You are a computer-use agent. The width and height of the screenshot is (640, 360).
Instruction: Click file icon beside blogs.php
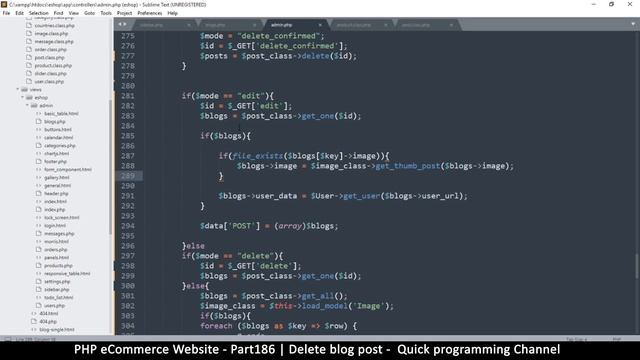(38, 122)
